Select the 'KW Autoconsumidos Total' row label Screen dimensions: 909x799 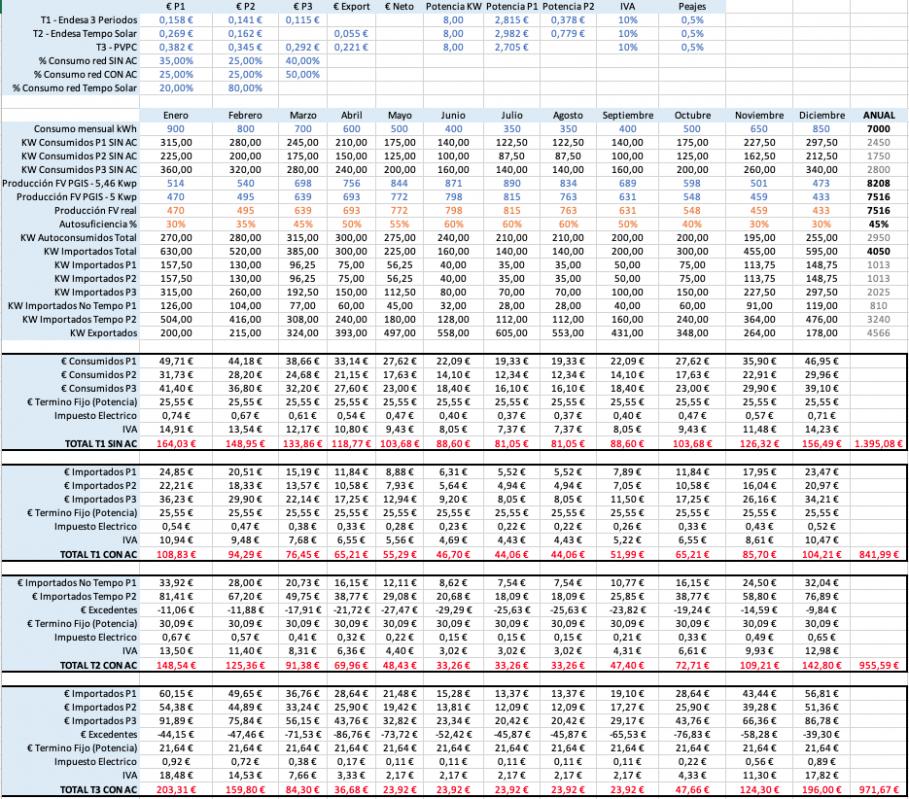[x=79, y=238]
